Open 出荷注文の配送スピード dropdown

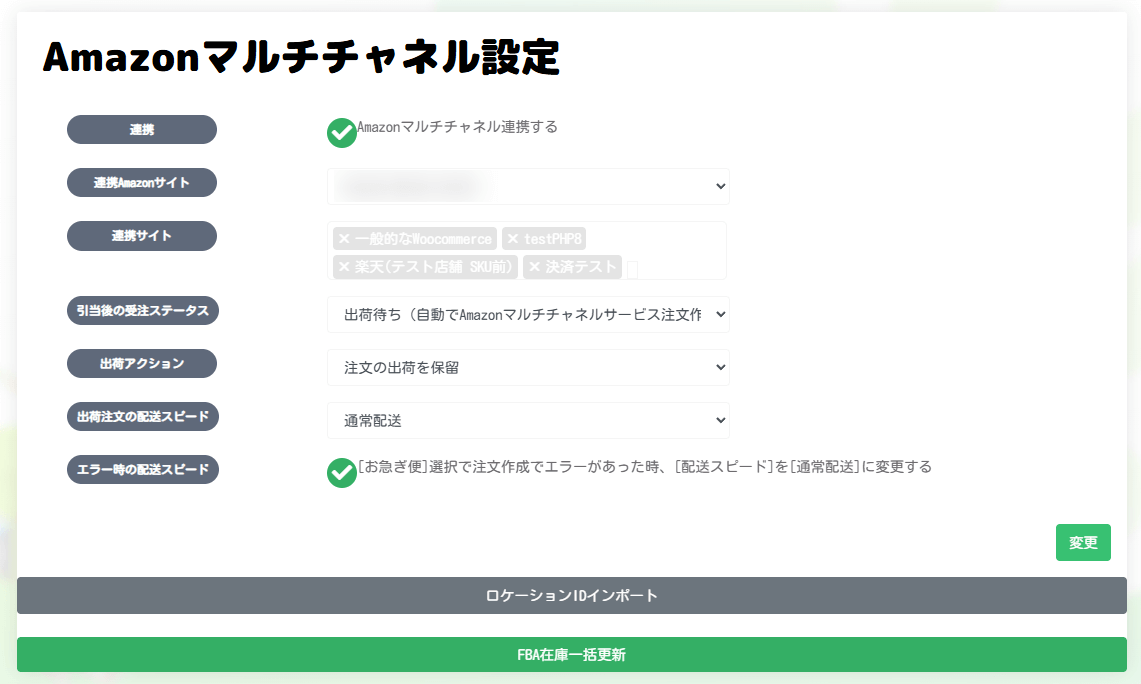(x=528, y=421)
